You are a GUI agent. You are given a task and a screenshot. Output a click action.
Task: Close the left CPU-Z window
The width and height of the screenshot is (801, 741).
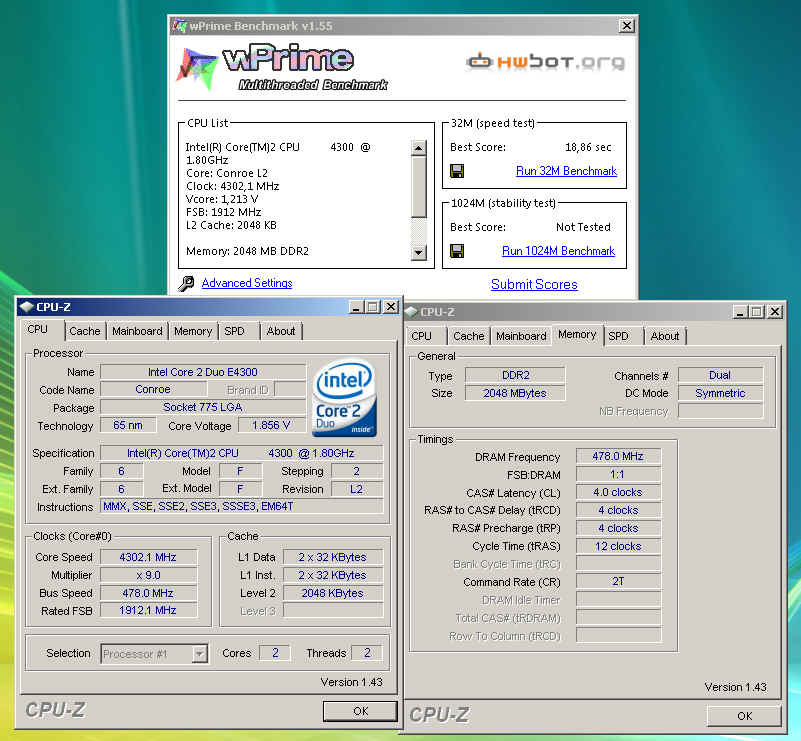coord(391,306)
